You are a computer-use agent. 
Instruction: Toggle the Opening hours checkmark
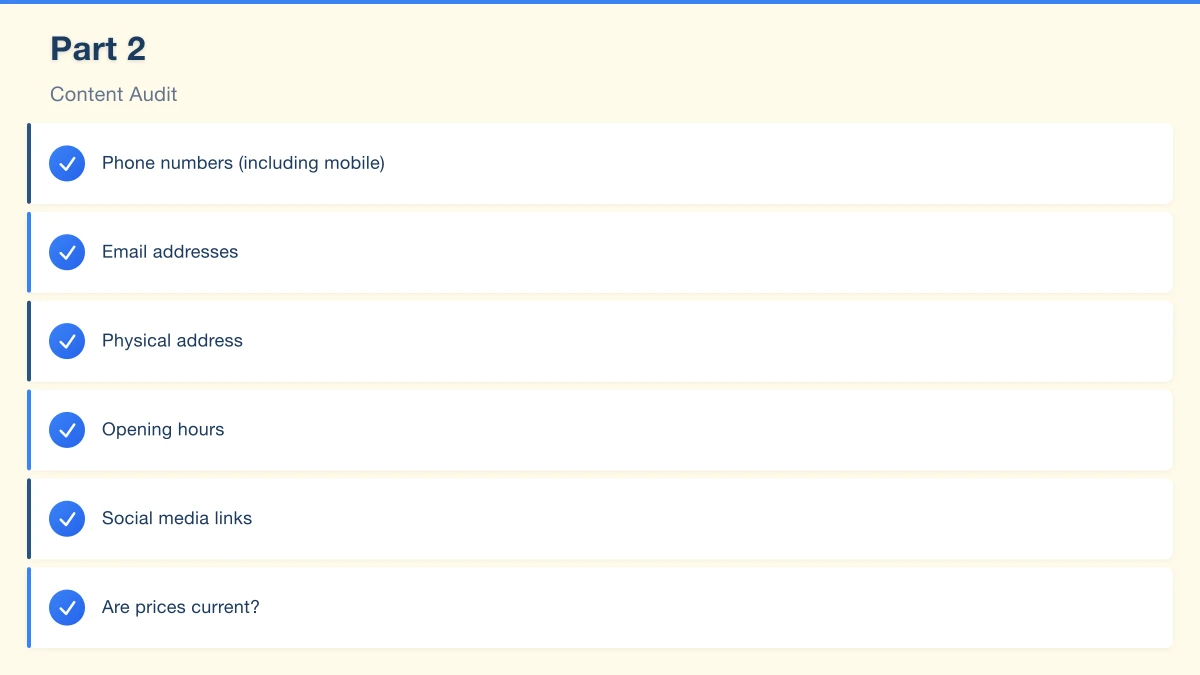pyautogui.click(x=67, y=430)
